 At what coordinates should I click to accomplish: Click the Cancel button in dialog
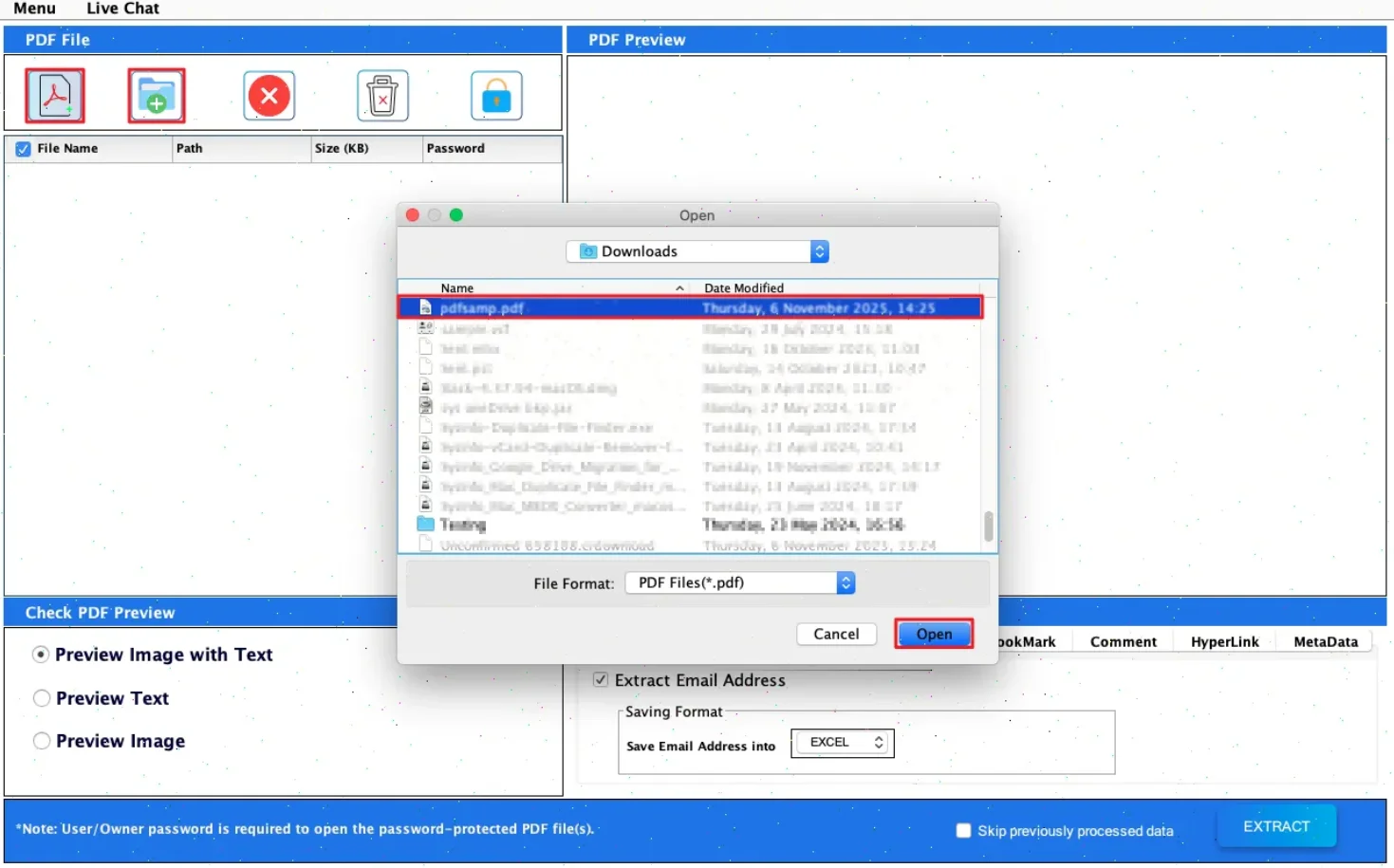(836, 634)
